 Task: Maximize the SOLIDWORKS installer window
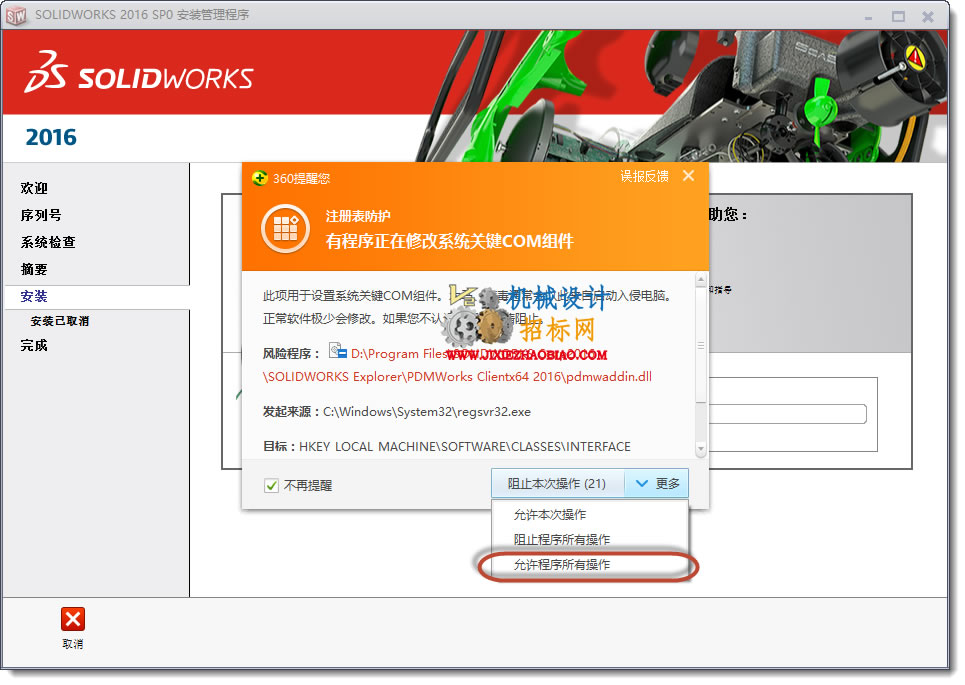click(x=899, y=17)
